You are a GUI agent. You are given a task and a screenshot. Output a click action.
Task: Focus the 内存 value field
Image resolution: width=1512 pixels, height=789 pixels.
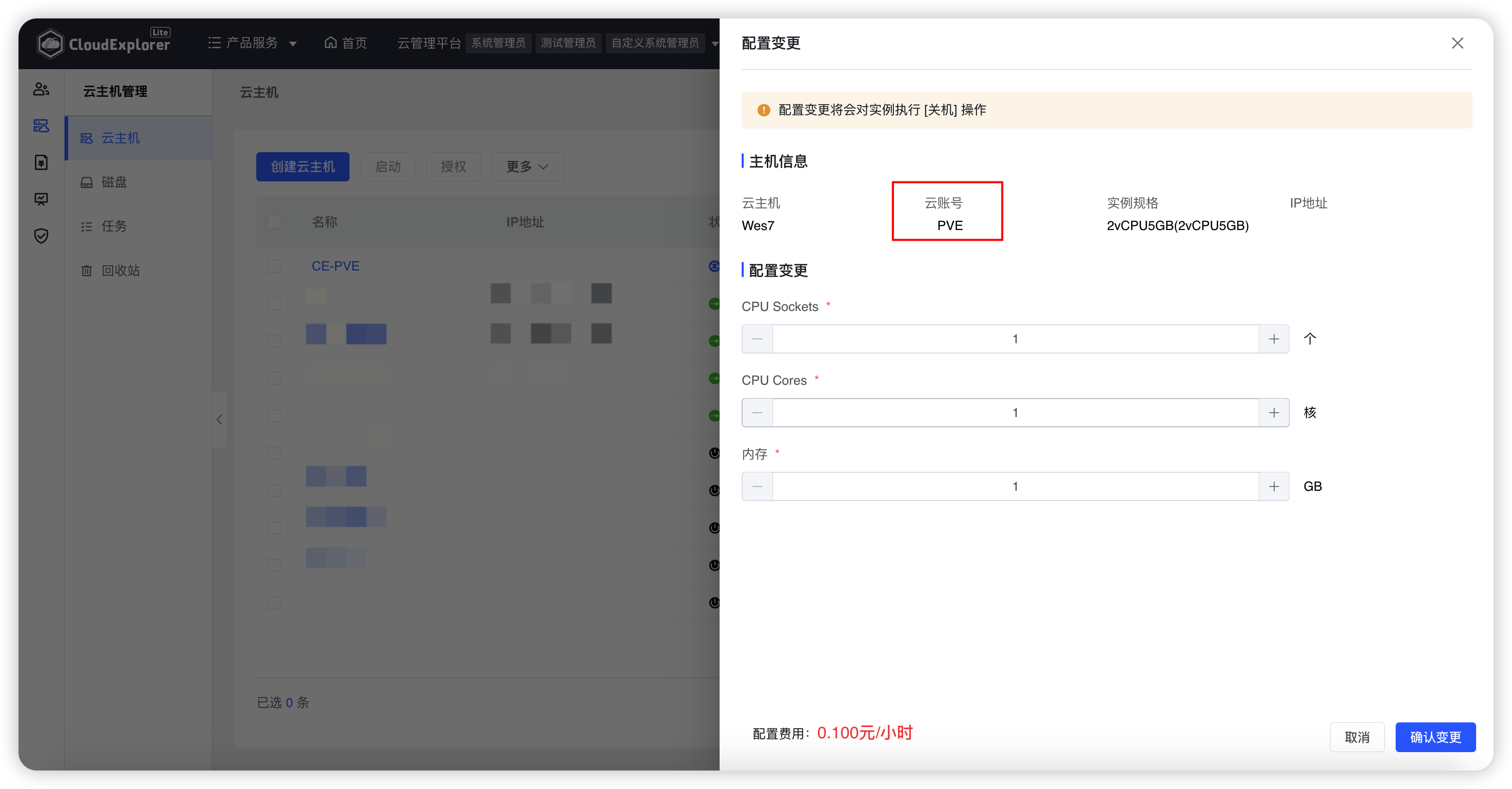tap(1015, 487)
